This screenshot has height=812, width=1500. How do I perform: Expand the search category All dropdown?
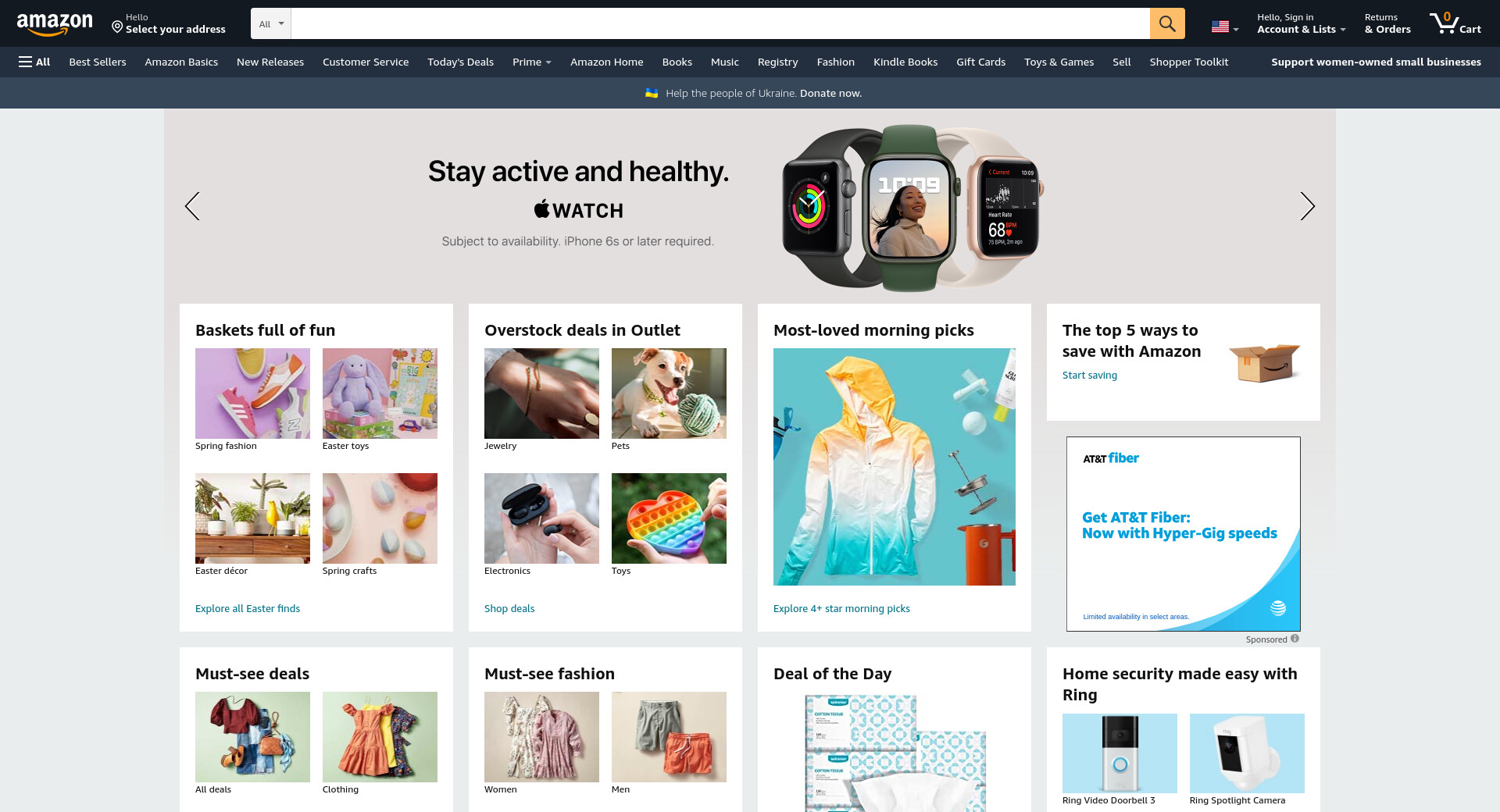[271, 23]
